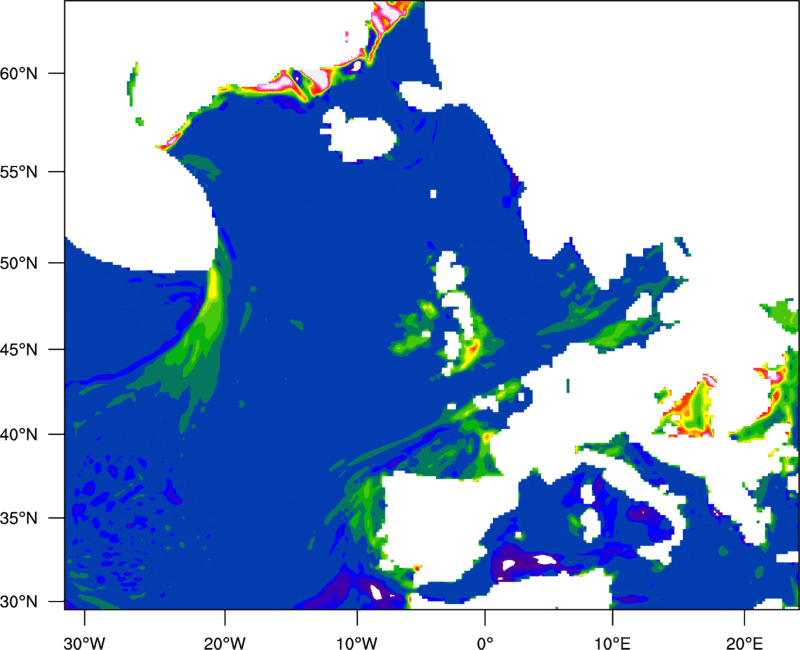This screenshot has height=650, width=800.
Task: Click the 50°N latitude label
Action: pyautogui.click(x=19, y=263)
